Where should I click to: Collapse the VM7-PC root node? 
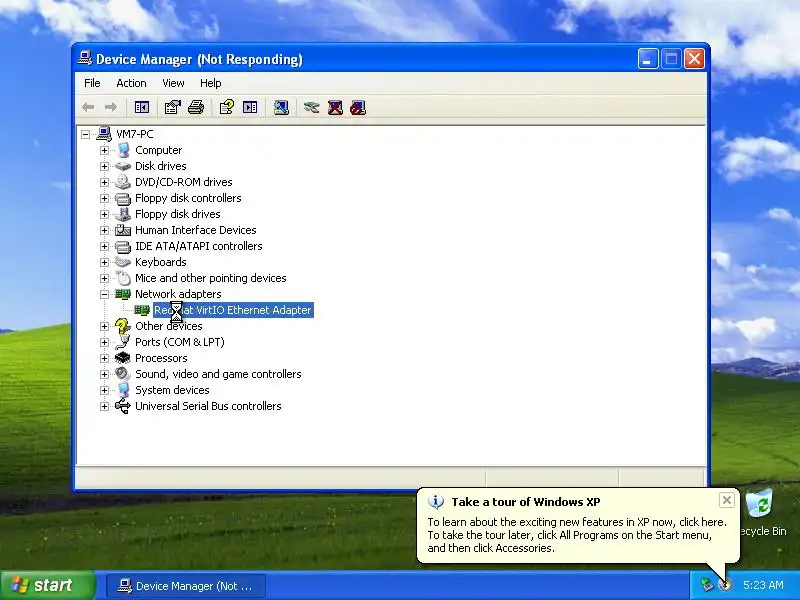85,134
